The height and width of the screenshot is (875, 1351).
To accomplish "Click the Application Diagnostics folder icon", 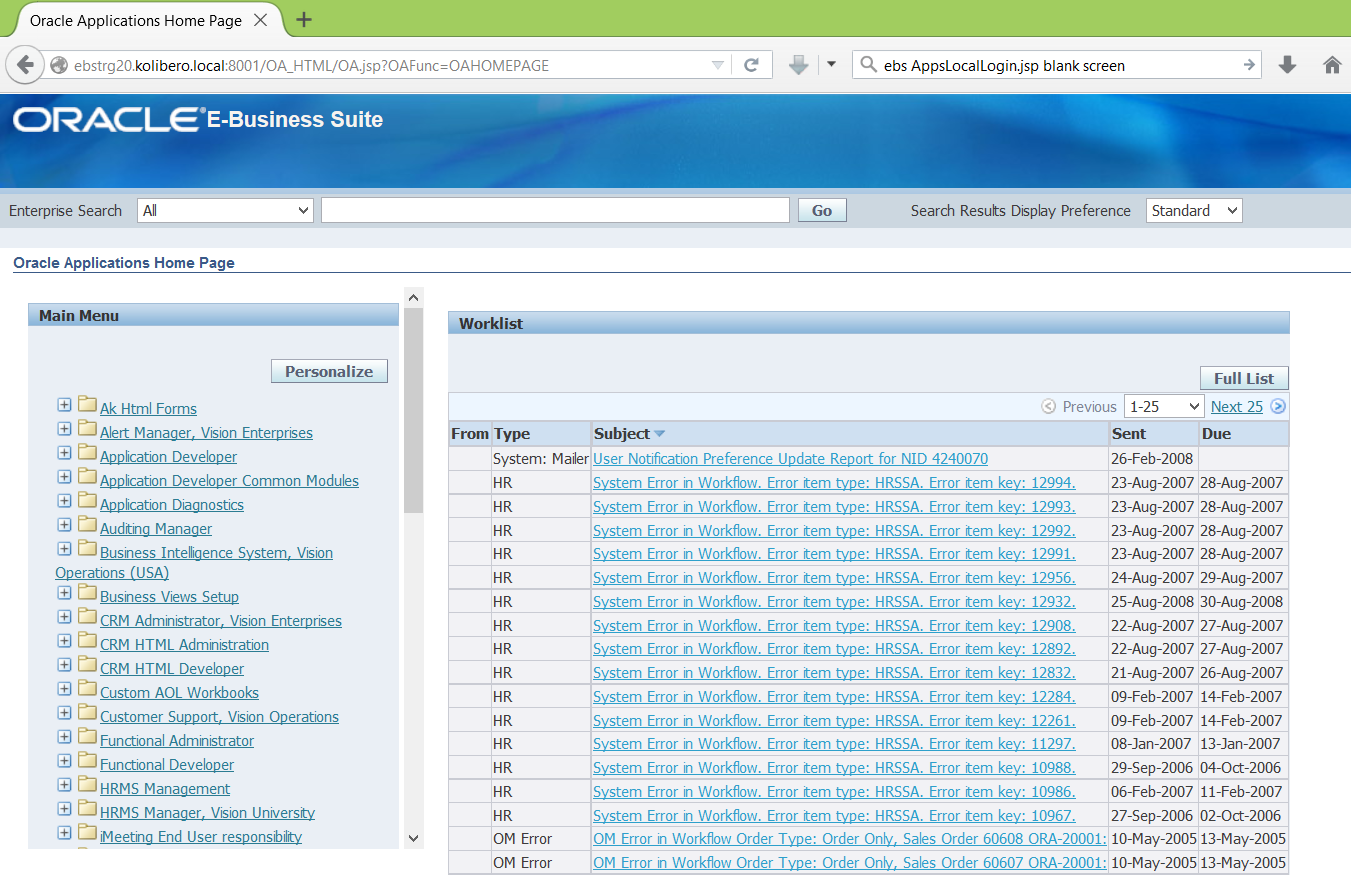I will click(87, 500).
